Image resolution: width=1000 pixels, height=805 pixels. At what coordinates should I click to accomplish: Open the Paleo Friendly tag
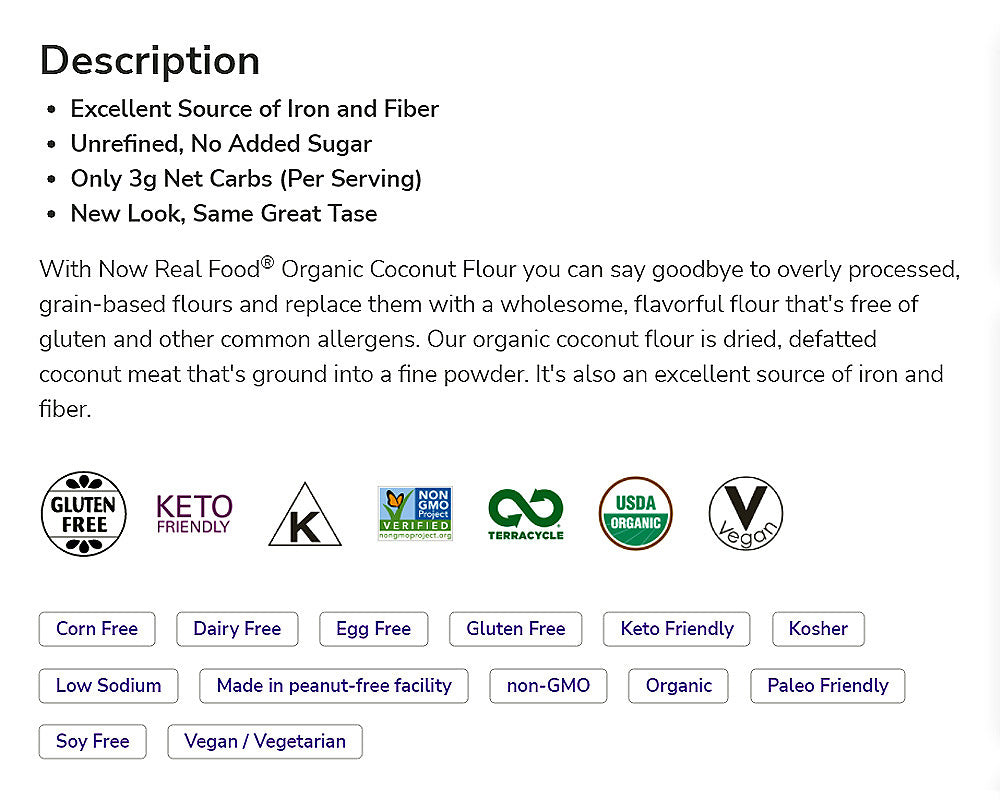click(827, 686)
